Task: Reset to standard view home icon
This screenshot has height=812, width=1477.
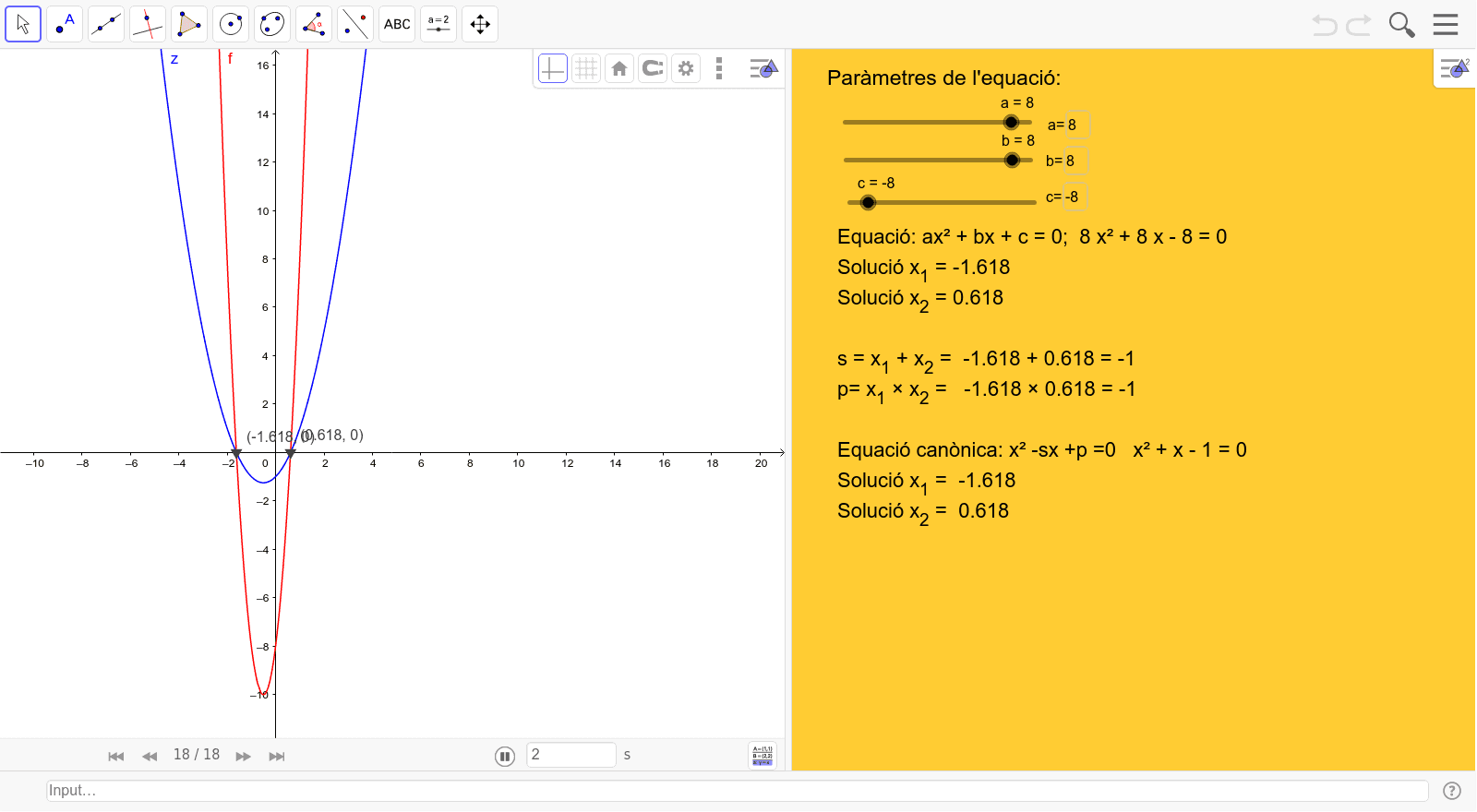Action: pyautogui.click(x=619, y=68)
